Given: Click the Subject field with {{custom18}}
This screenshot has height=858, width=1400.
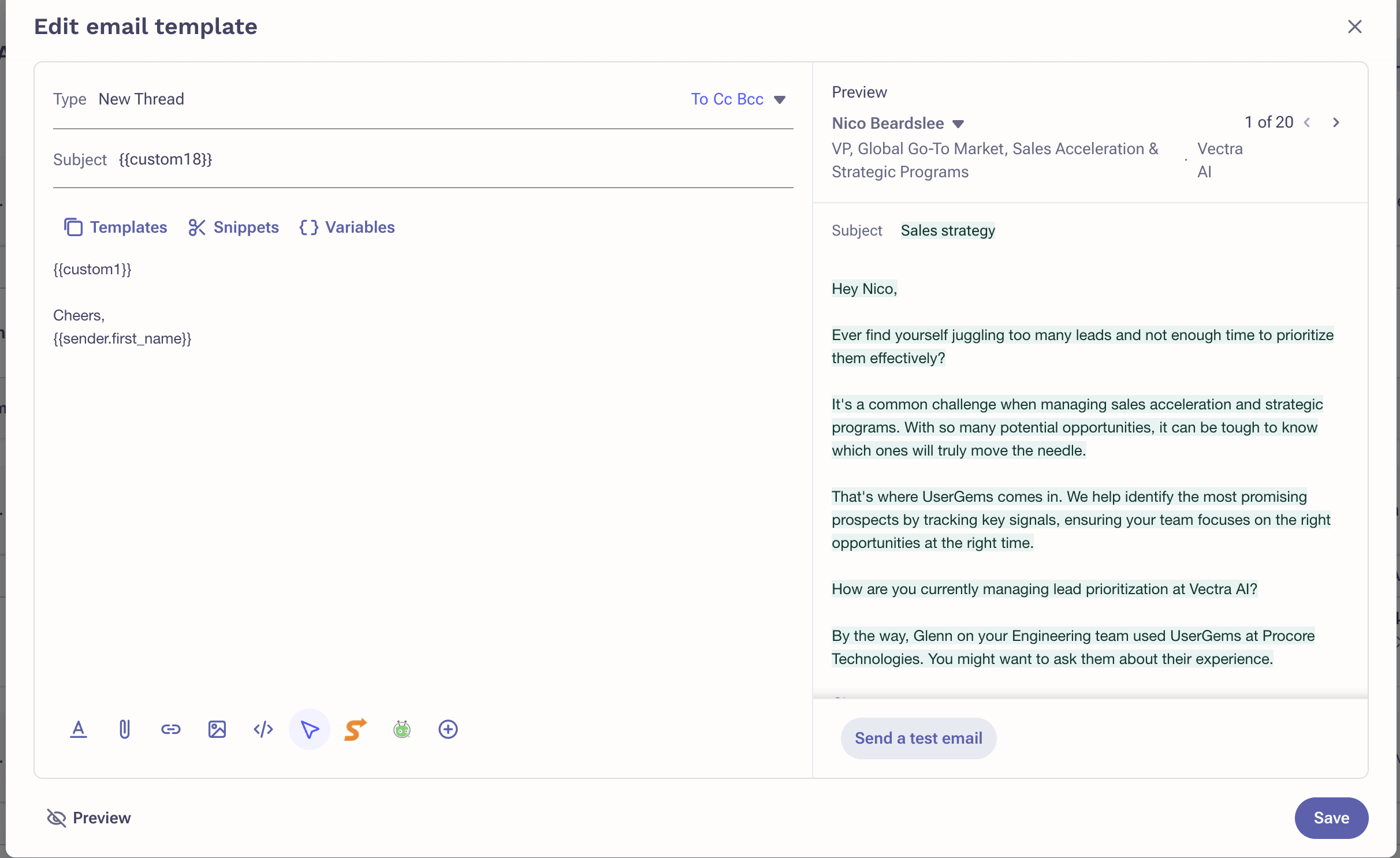Looking at the screenshot, I should click(x=423, y=159).
